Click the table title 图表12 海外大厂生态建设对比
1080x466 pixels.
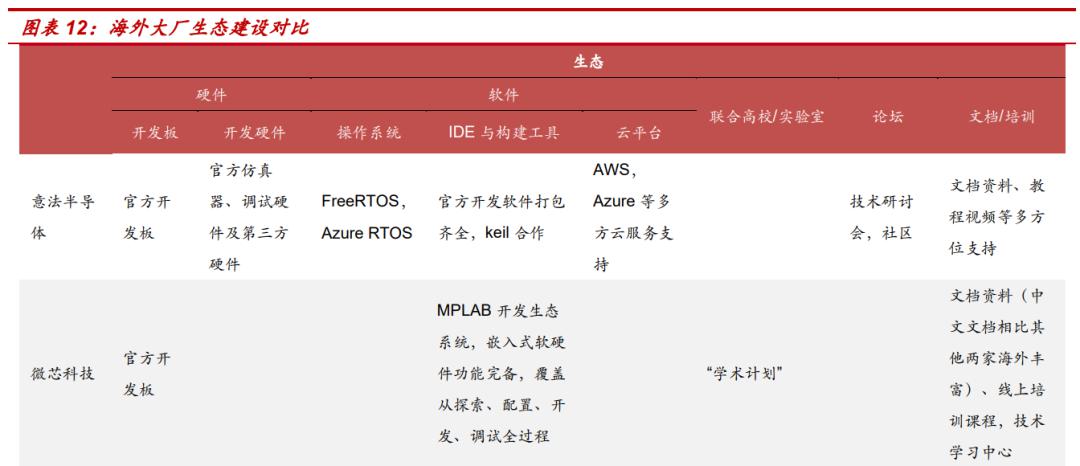pos(165,28)
